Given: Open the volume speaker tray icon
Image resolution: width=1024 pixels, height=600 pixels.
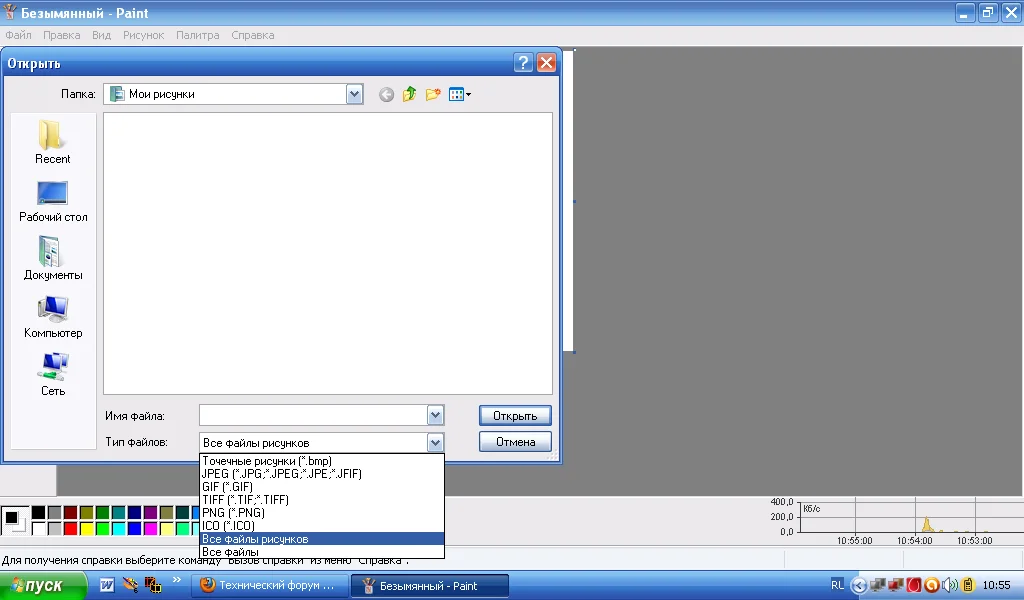Looking at the screenshot, I should tap(950, 585).
